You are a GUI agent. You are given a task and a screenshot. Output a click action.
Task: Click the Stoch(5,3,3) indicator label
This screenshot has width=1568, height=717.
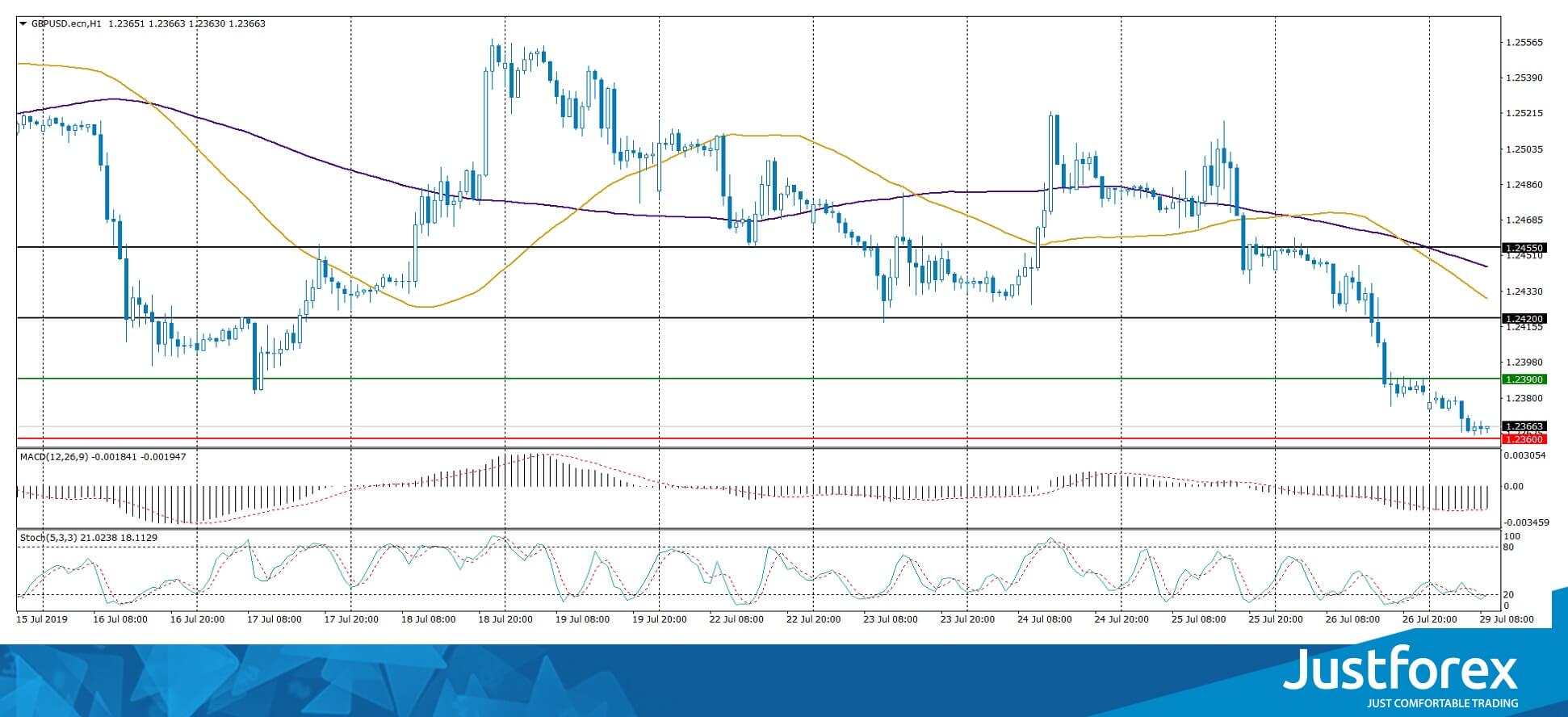click(48, 538)
